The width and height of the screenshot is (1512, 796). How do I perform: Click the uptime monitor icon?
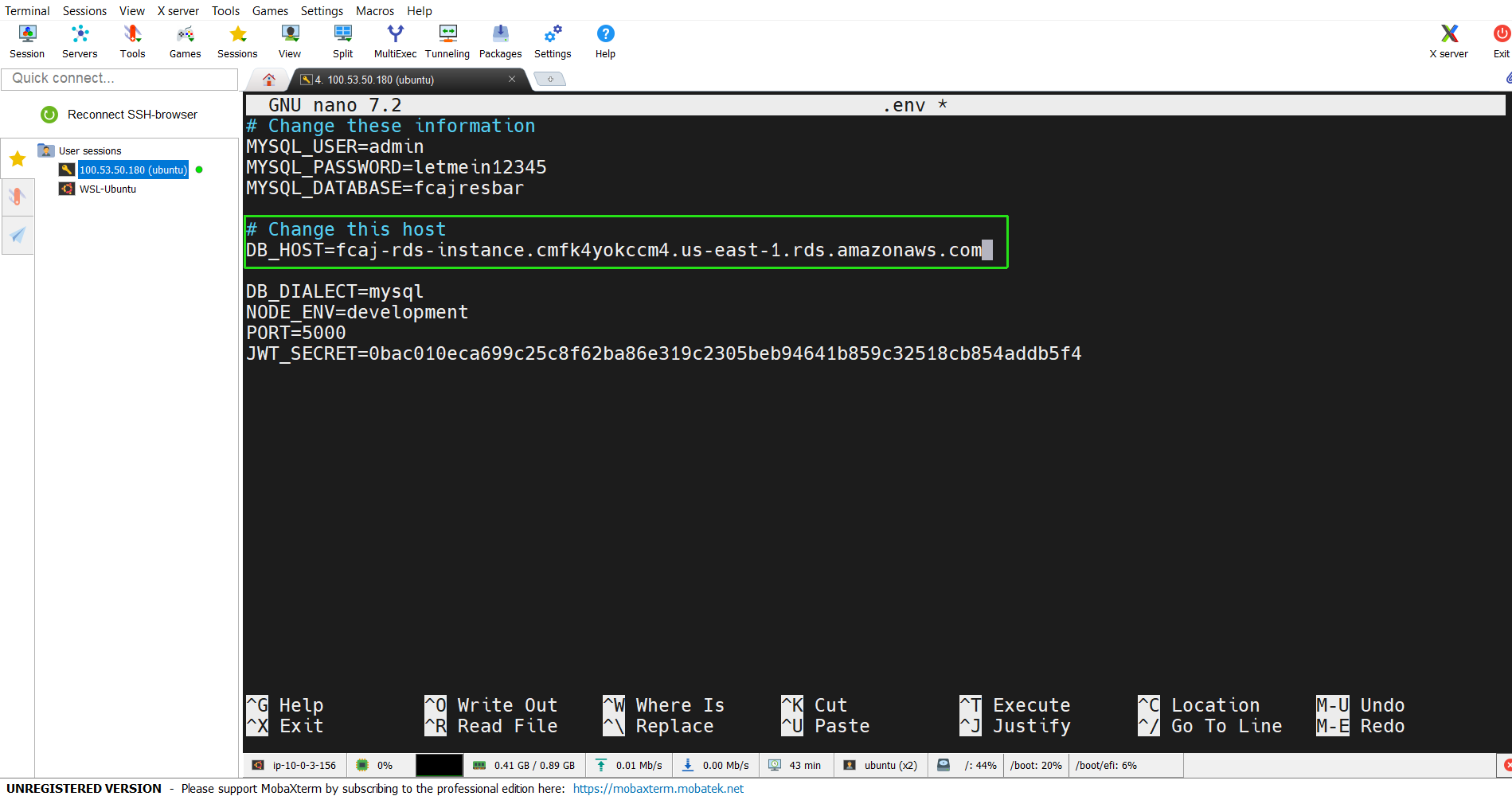point(775,765)
